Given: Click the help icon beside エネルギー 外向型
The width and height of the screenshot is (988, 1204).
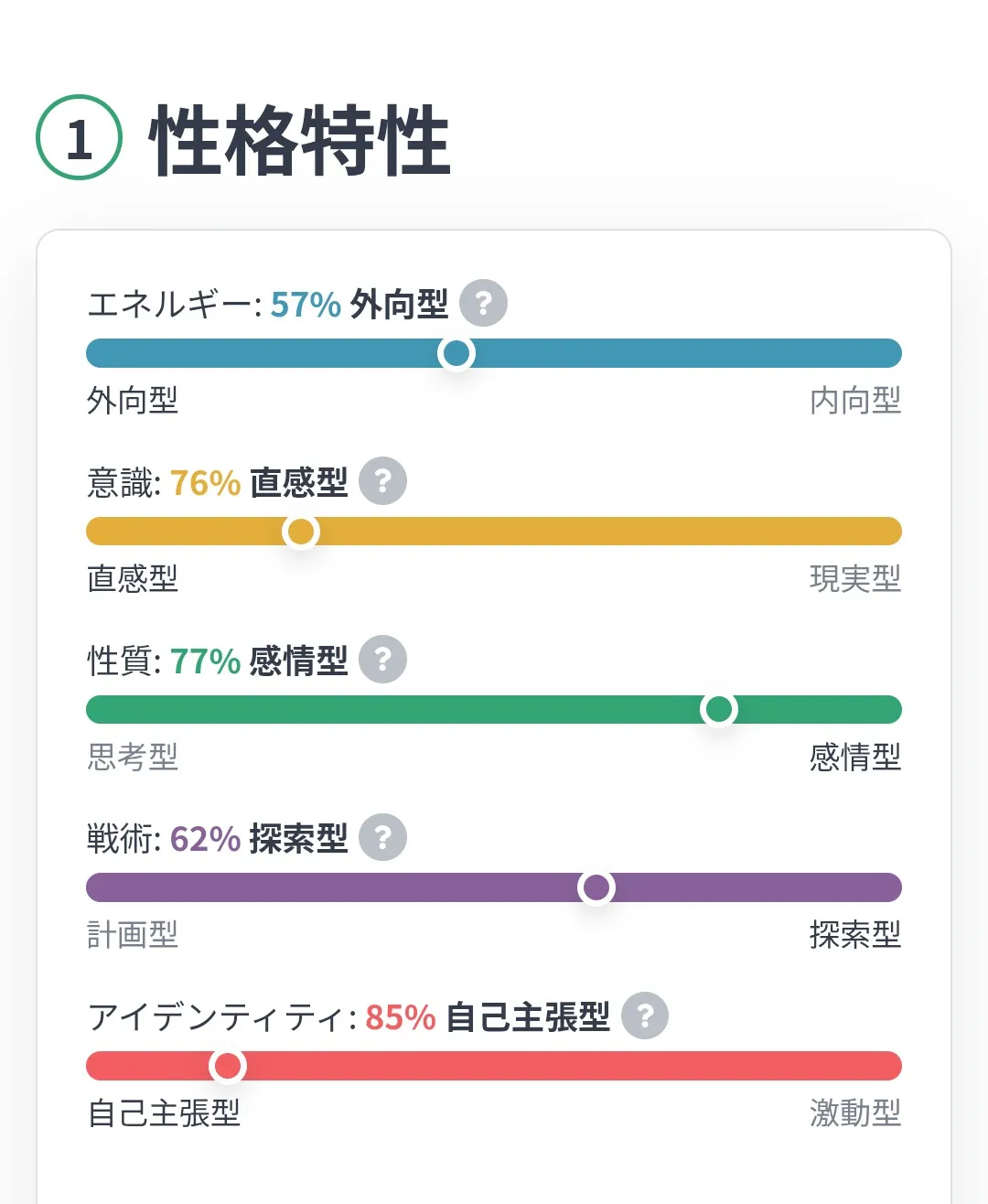Looking at the screenshot, I should (483, 303).
